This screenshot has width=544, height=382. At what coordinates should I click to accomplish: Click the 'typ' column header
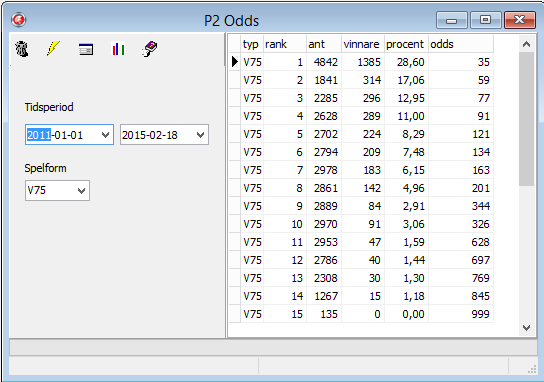click(252, 44)
